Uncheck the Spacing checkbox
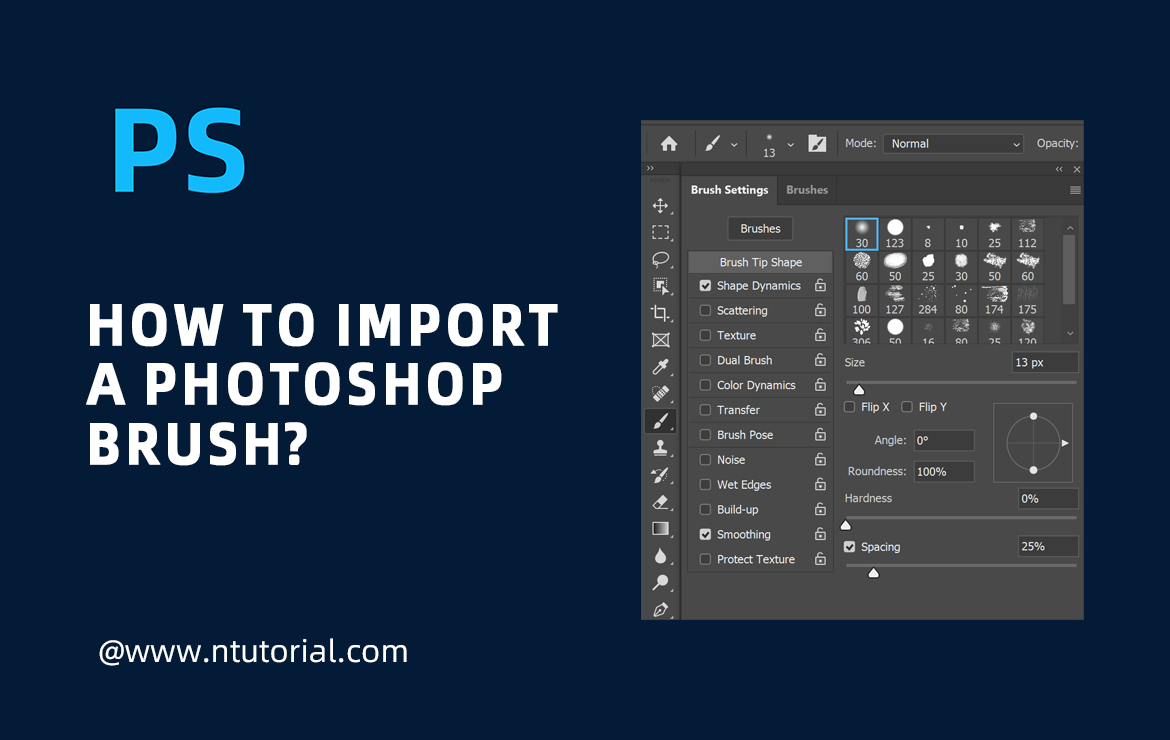 849,547
